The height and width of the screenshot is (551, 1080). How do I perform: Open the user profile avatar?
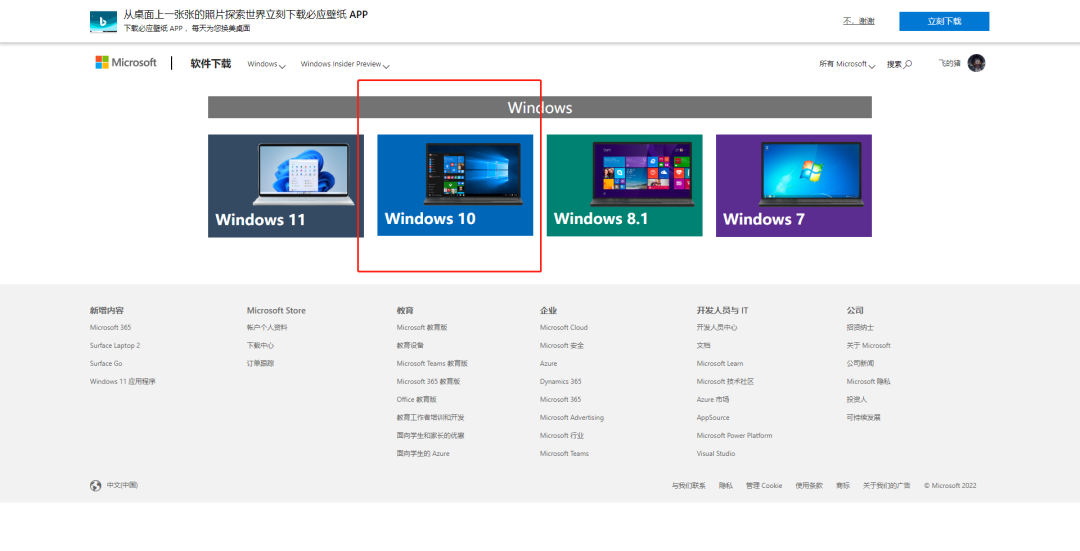(x=976, y=63)
